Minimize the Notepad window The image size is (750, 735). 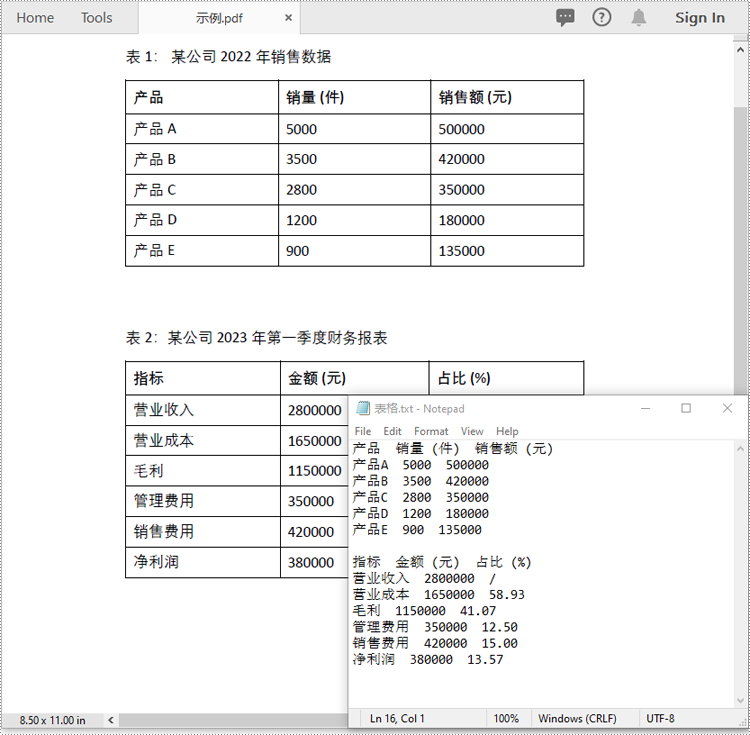click(x=645, y=408)
